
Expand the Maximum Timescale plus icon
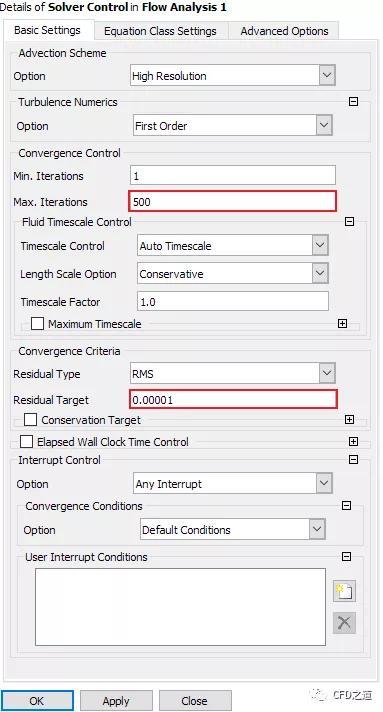point(343,323)
